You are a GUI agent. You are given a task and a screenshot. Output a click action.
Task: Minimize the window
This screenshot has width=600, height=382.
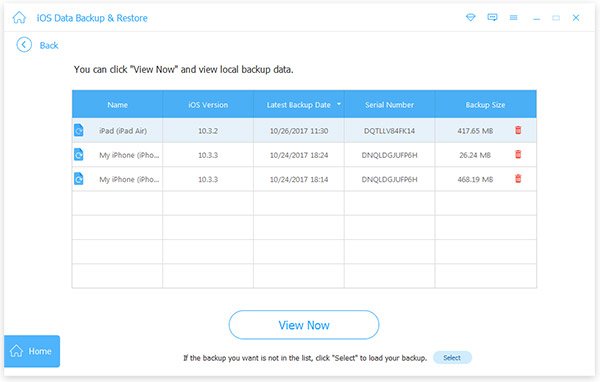coord(536,18)
